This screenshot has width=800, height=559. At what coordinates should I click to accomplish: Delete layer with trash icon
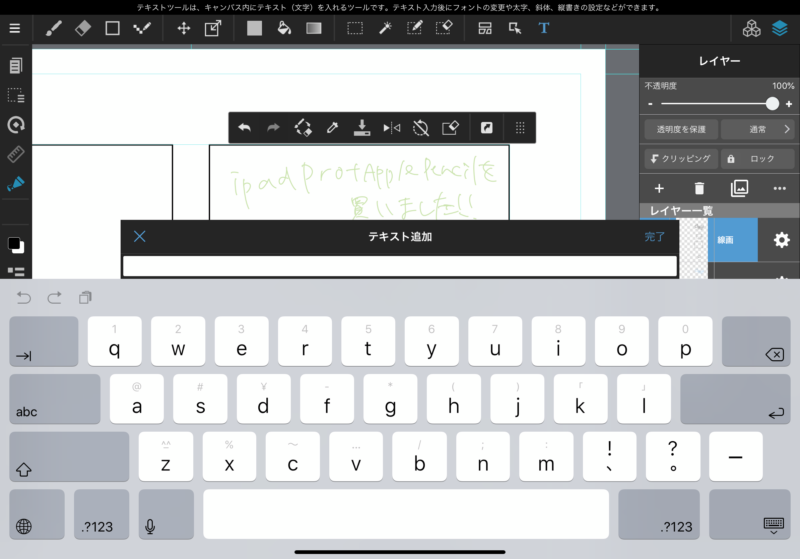[x=699, y=189]
